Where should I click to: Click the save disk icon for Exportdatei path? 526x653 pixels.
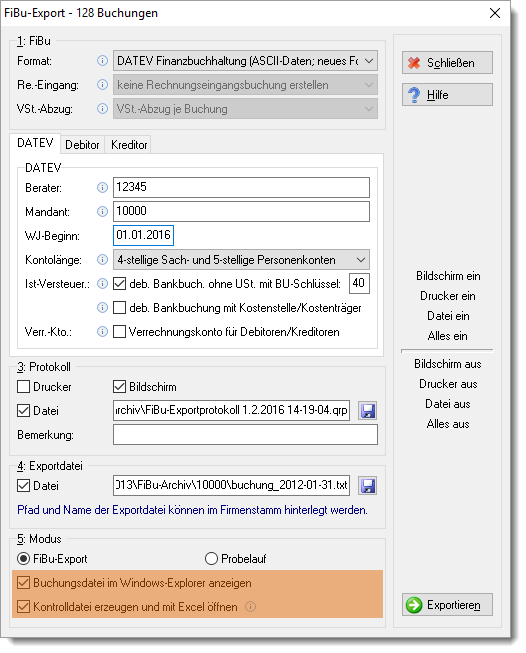tap(368, 486)
